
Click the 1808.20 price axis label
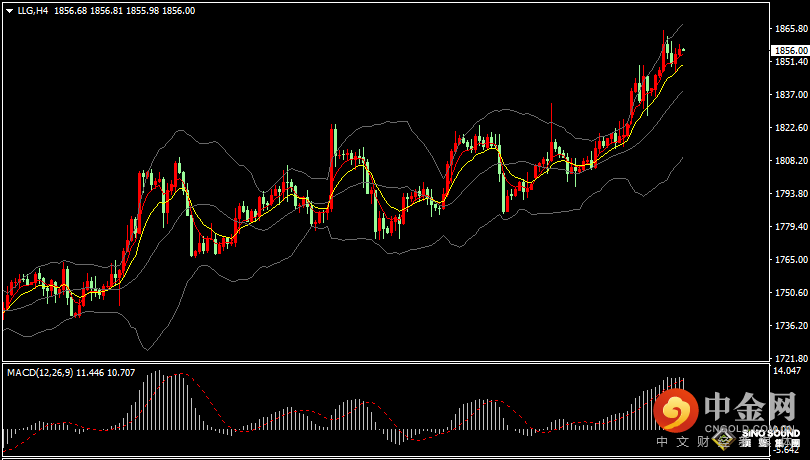(790, 161)
